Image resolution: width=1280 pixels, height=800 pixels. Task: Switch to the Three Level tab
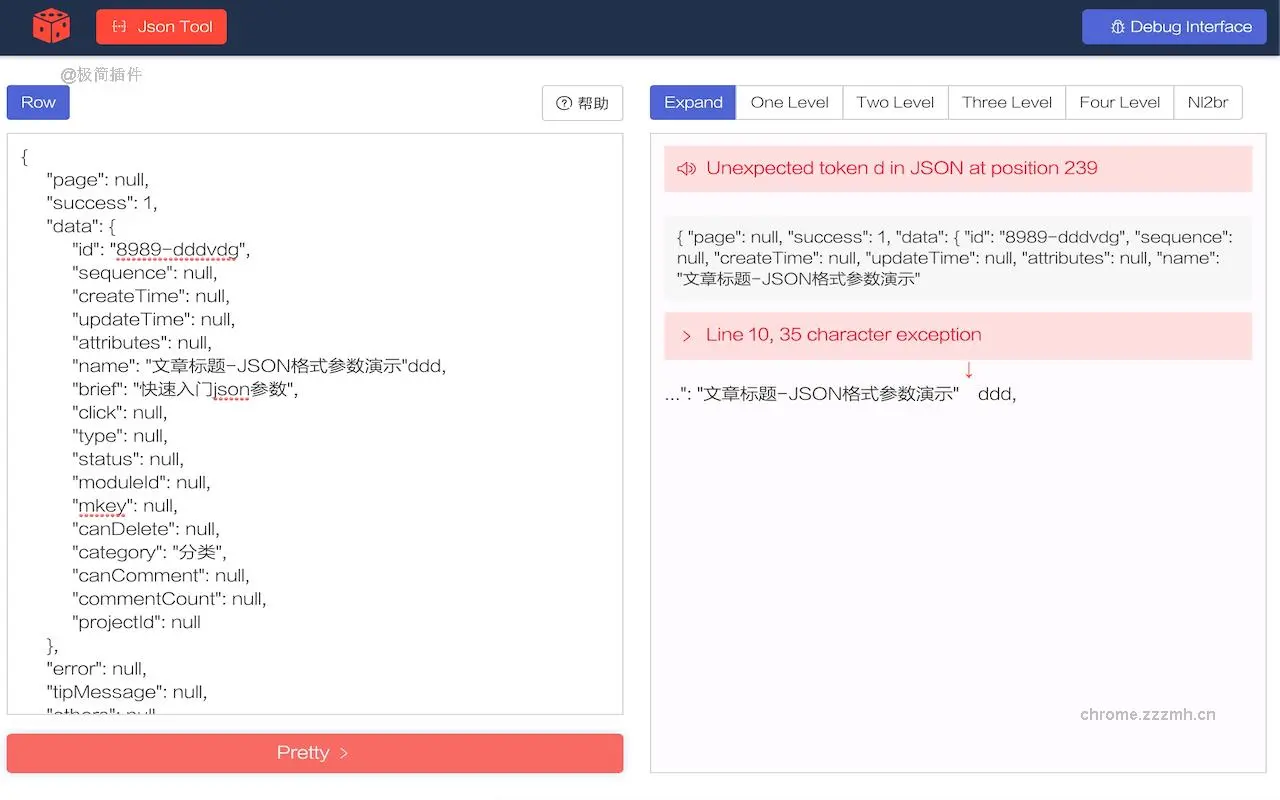click(1006, 102)
